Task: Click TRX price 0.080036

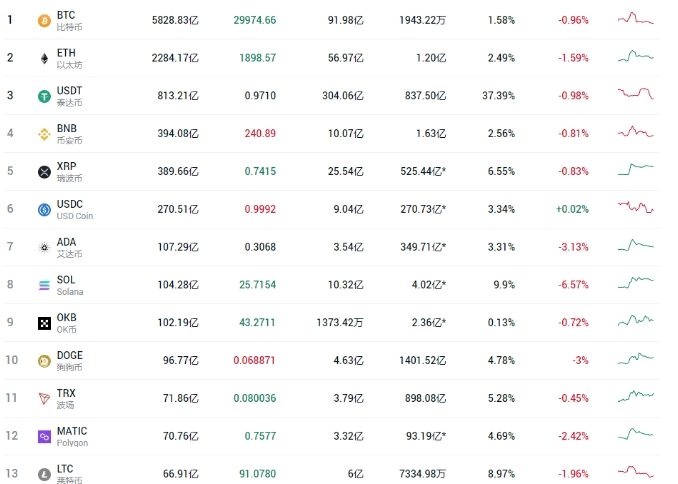Action: coord(255,398)
